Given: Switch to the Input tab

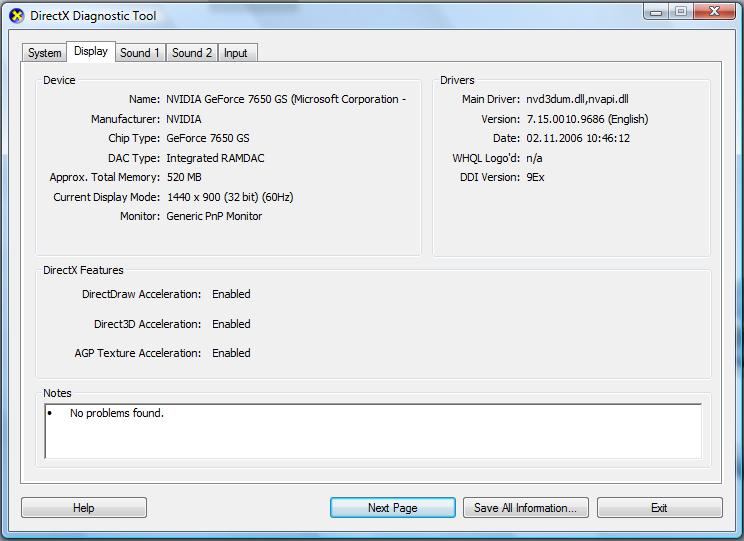Looking at the screenshot, I should point(236,53).
